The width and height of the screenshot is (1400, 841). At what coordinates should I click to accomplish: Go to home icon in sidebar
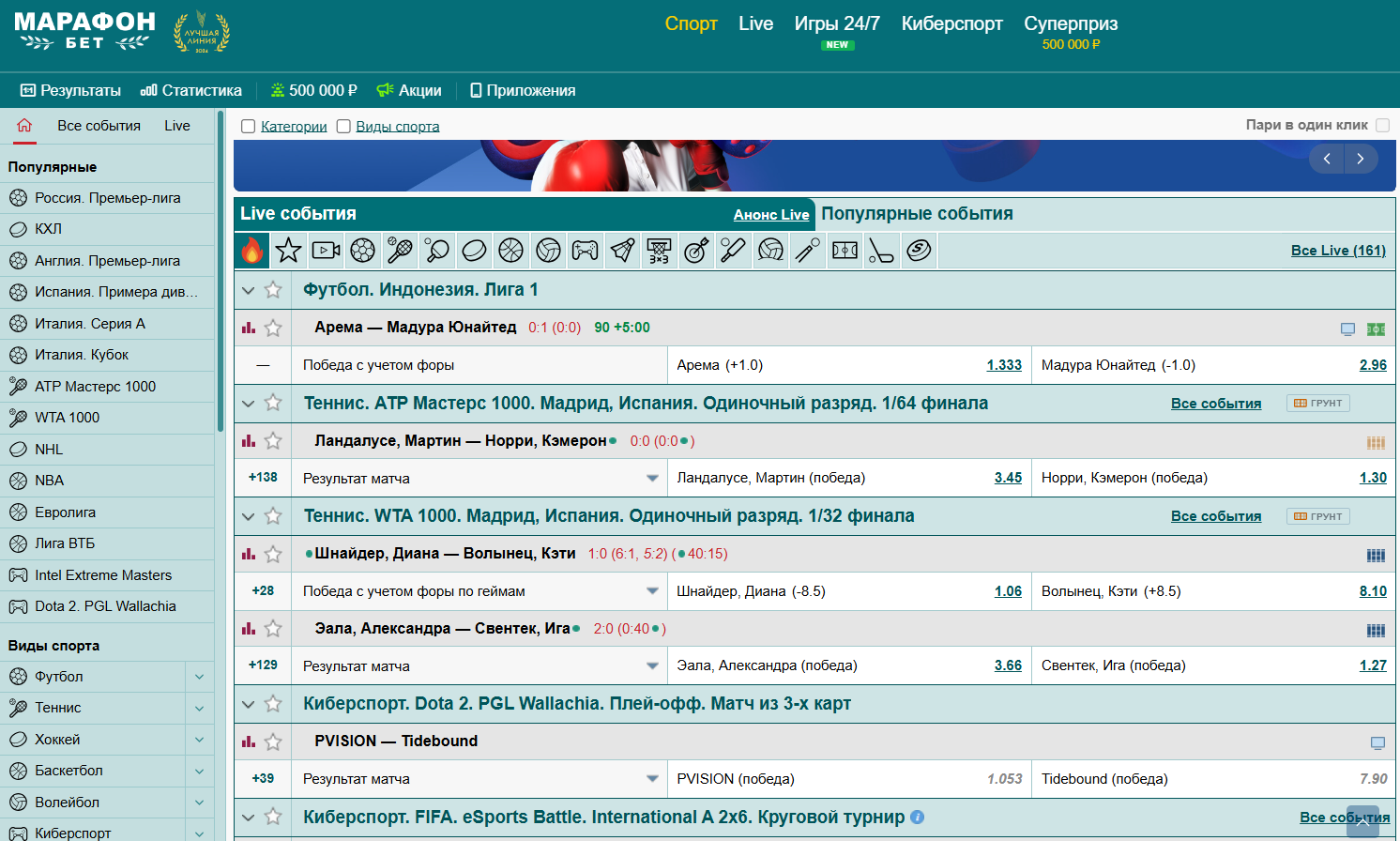point(24,125)
